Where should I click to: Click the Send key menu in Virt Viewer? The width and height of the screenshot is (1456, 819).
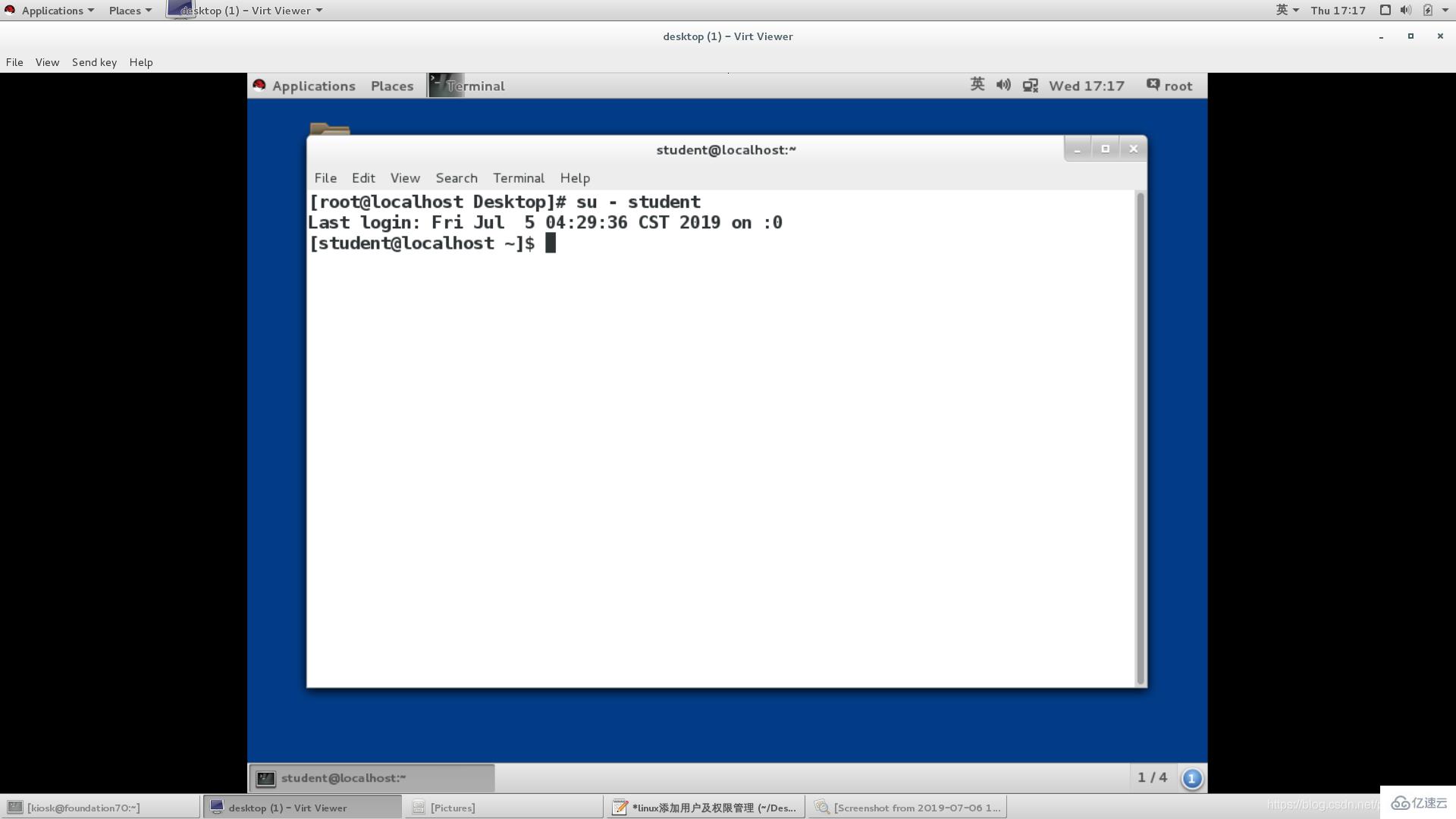[x=94, y=61]
